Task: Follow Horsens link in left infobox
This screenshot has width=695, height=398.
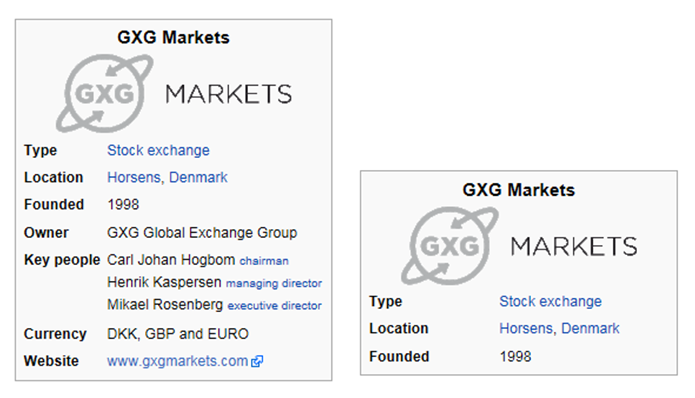Action: [x=134, y=177]
